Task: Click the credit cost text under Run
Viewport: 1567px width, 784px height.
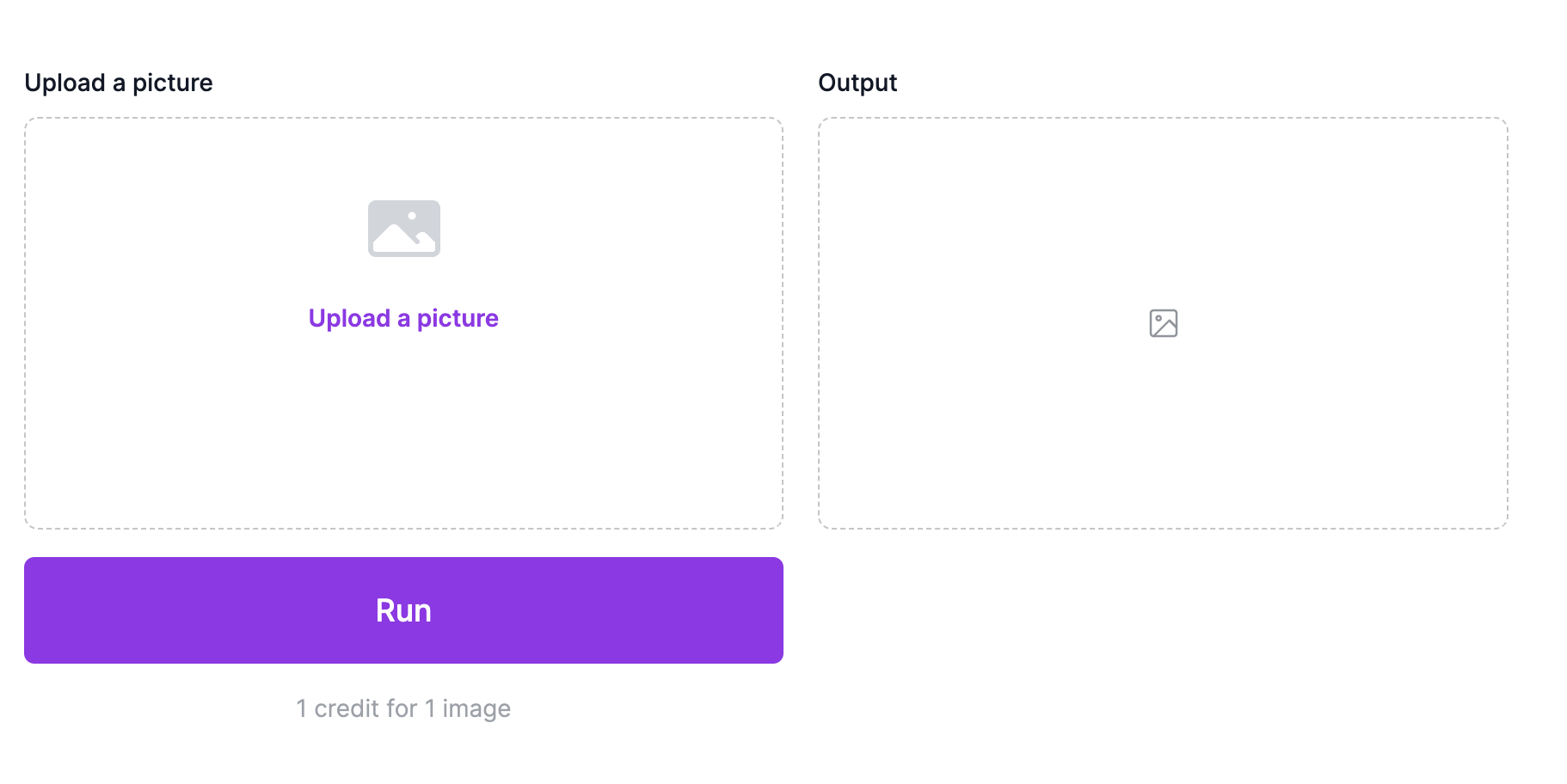Action: coord(403,708)
